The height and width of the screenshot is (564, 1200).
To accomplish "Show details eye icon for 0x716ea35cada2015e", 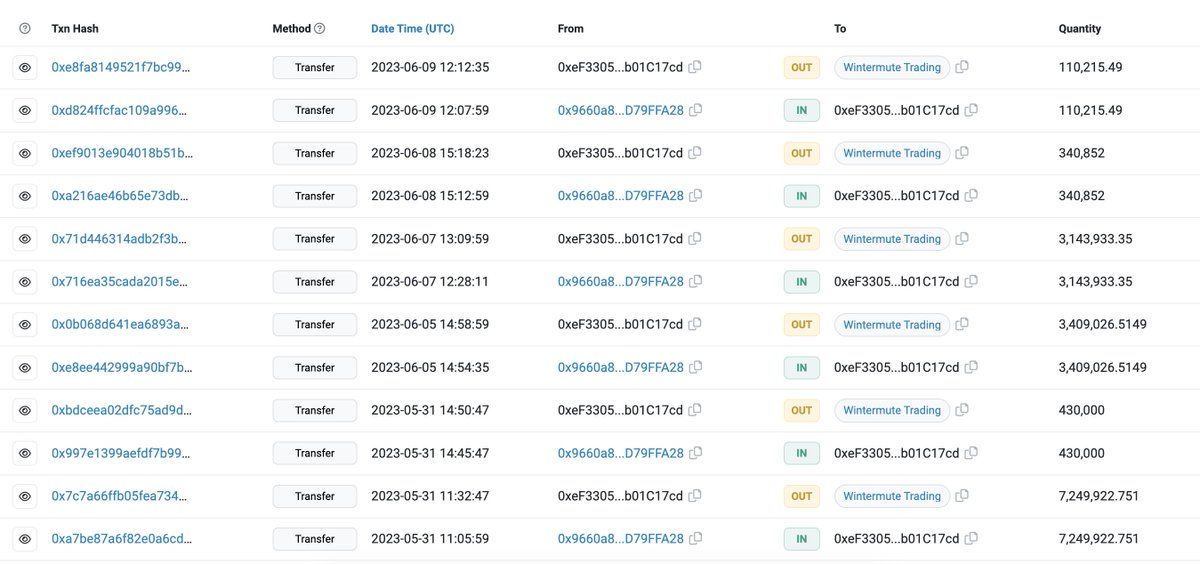I will point(25,282).
